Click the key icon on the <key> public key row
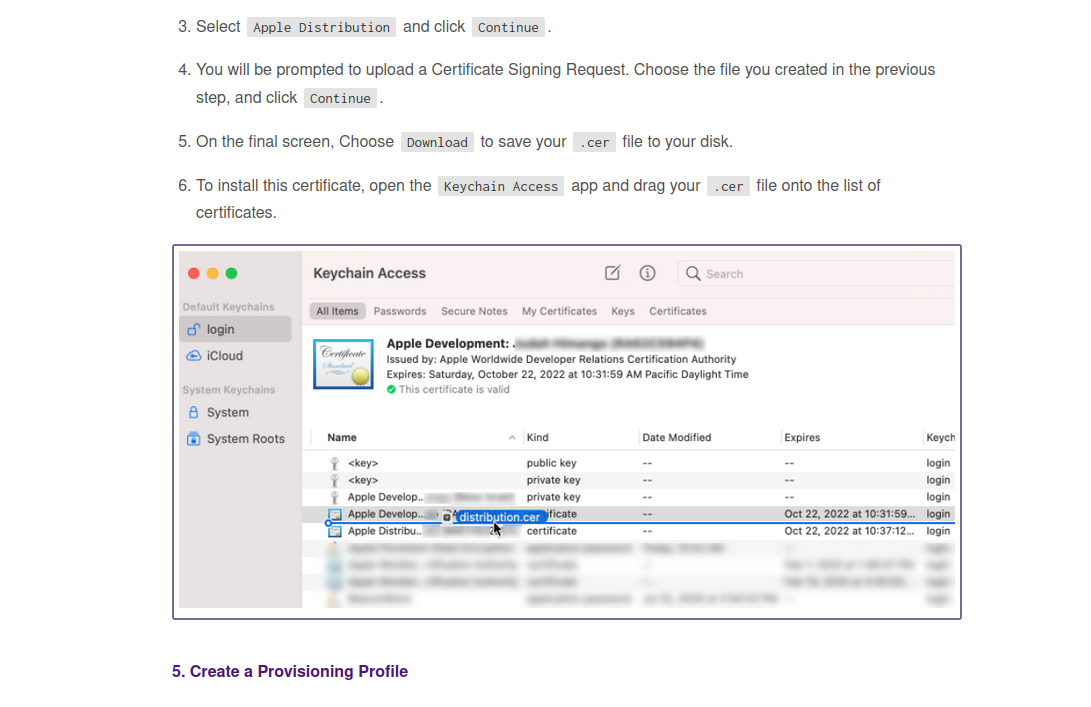Screen dimensions: 1091x707 pos(333,463)
